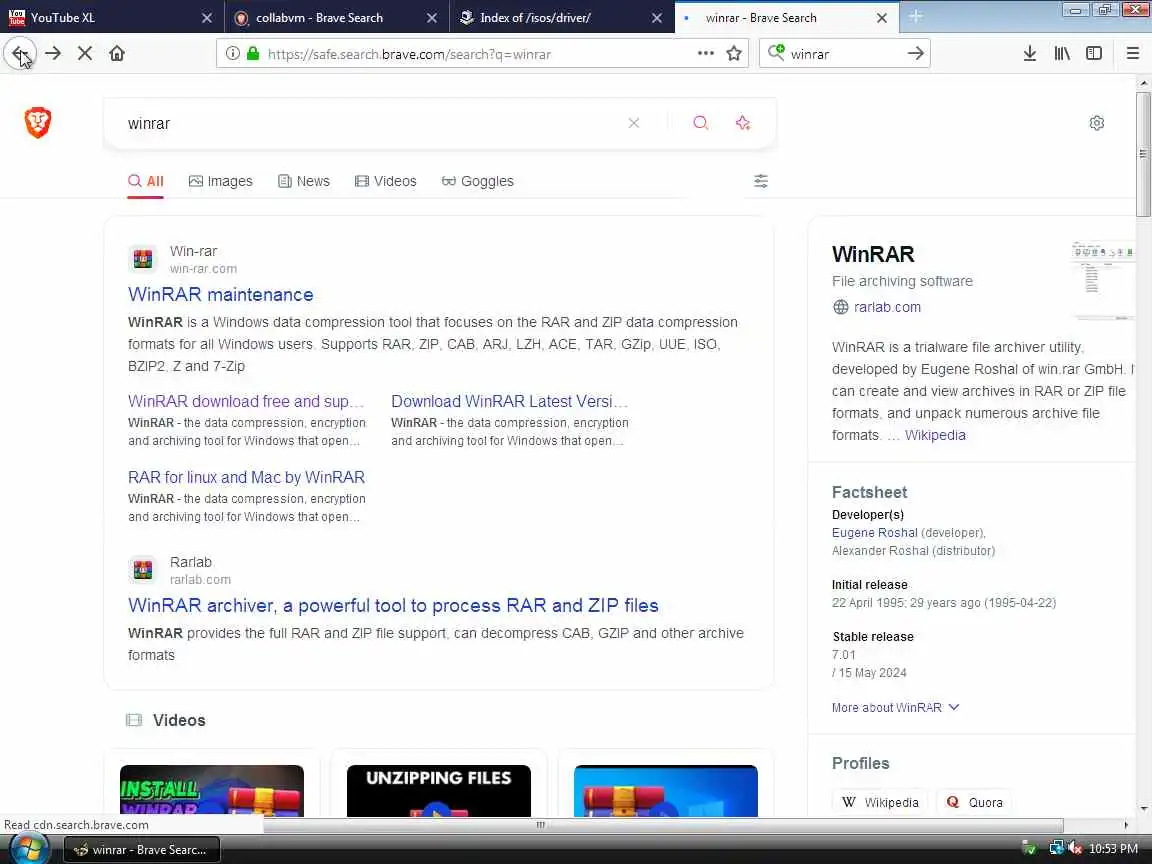Open WinRAR maintenance result link
Screen dimensions: 1152x864
pos(220,295)
